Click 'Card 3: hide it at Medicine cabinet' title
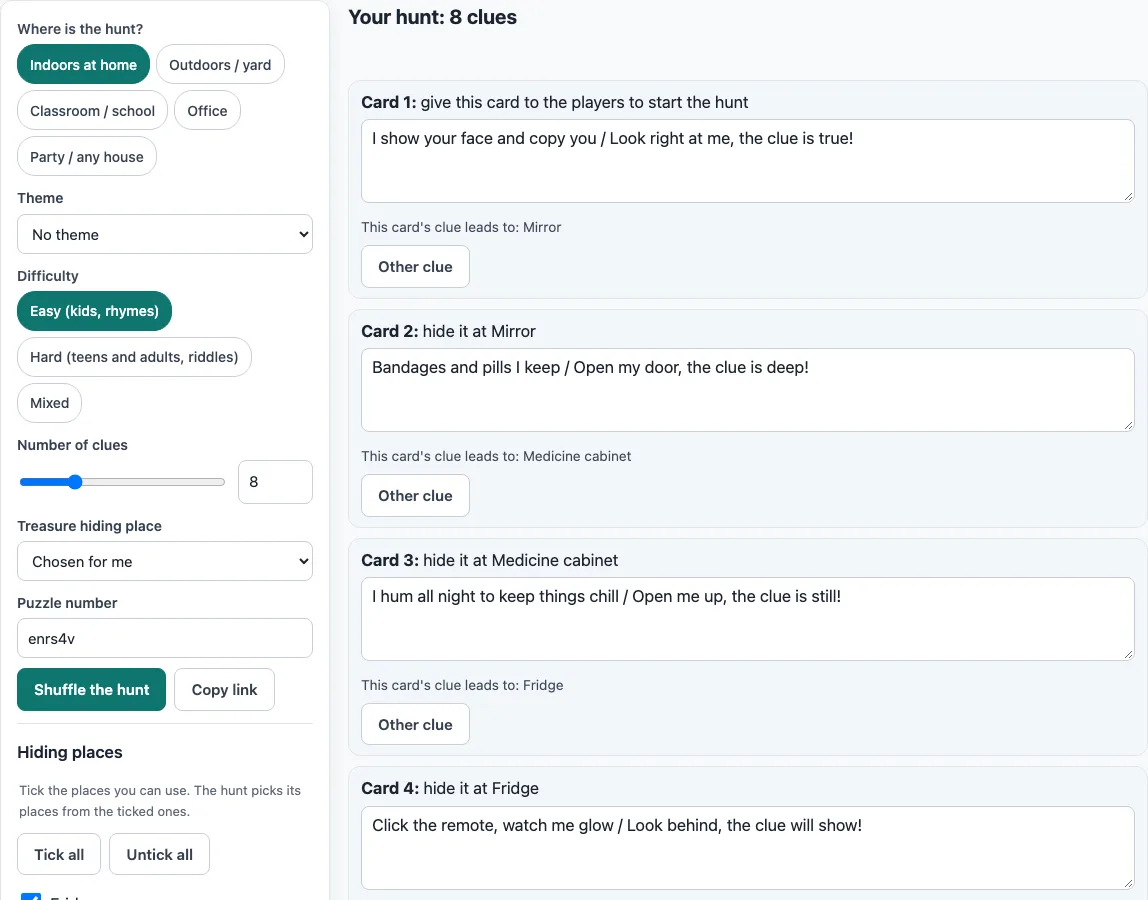The width and height of the screenshot is (1148, 900). [490, 560]
